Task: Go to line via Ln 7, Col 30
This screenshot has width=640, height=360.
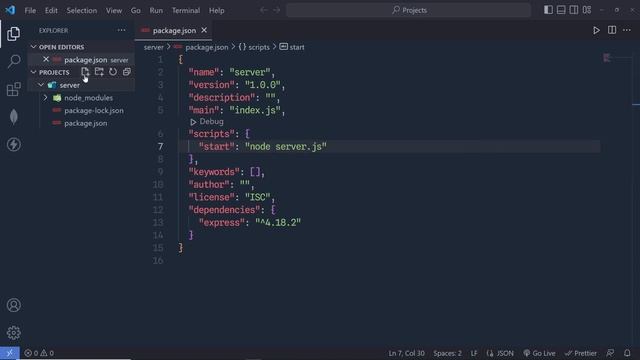Action: [x=407, y=353]
